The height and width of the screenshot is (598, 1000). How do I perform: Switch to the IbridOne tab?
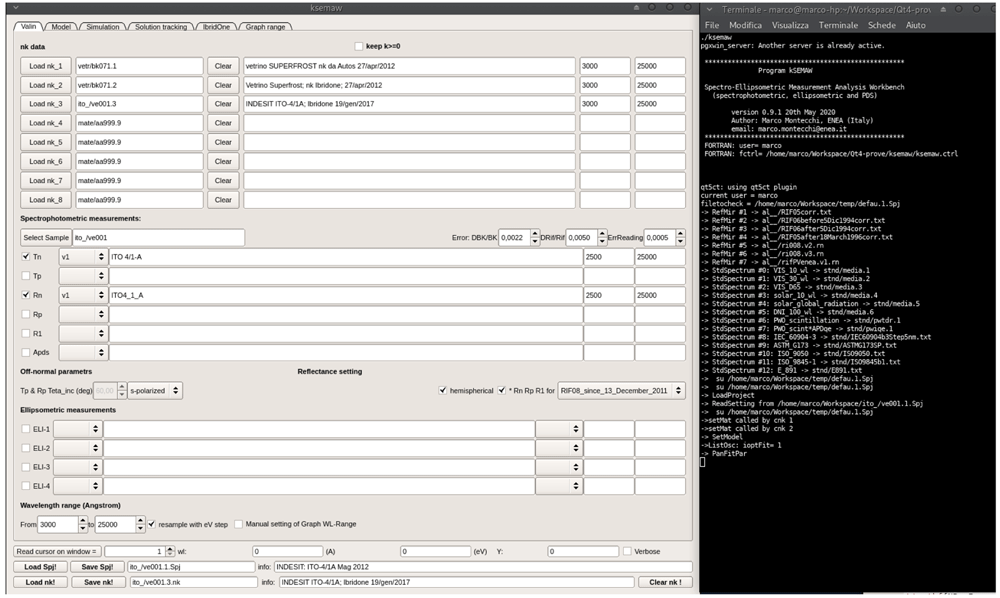click(x=216, y=27)
